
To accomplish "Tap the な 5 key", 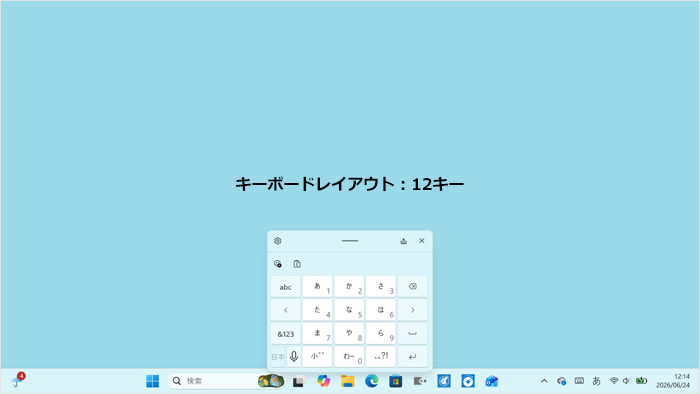I will [x=349, y=310].
